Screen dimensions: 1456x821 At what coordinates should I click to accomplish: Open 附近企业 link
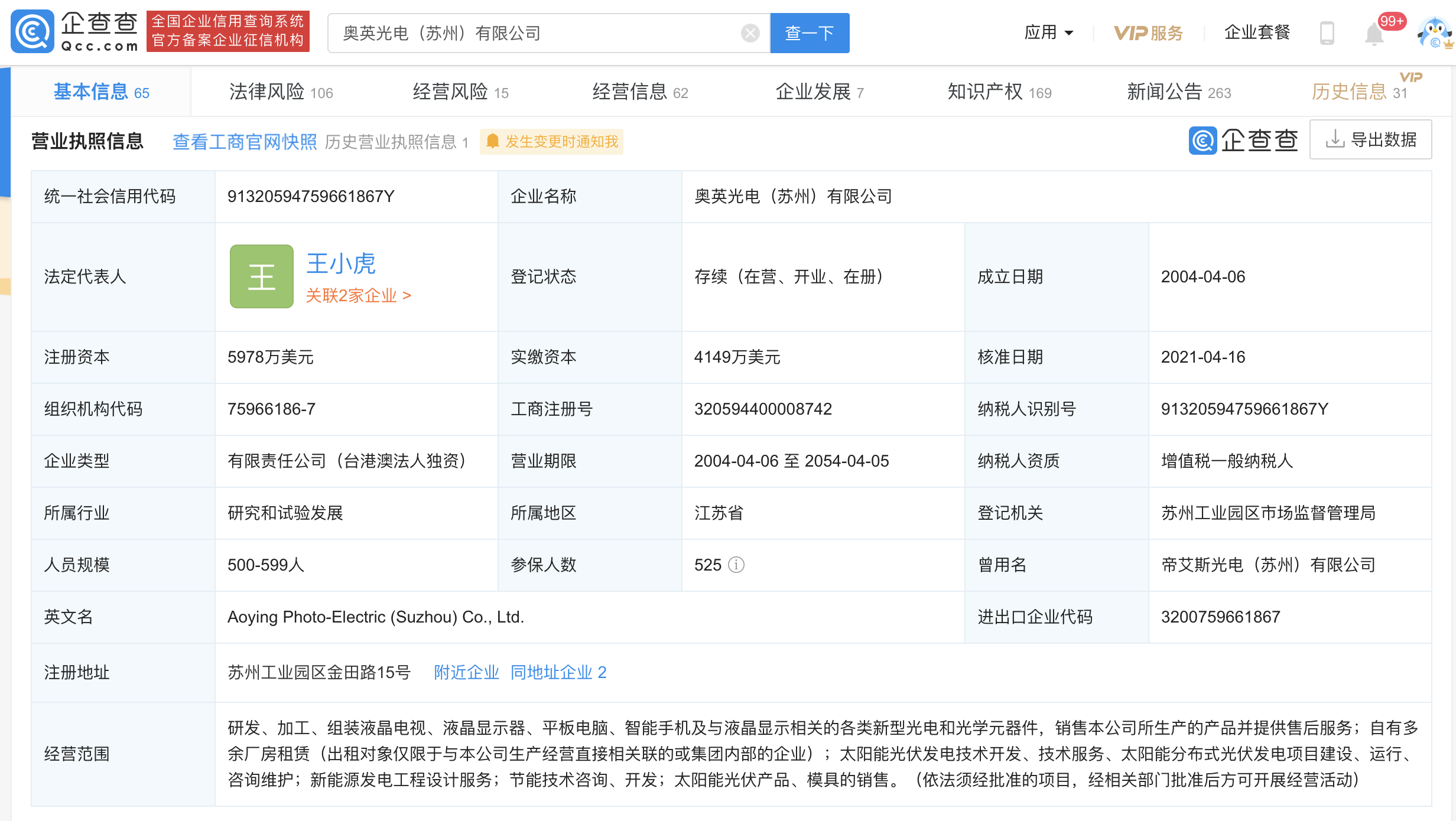coord(467,672)
